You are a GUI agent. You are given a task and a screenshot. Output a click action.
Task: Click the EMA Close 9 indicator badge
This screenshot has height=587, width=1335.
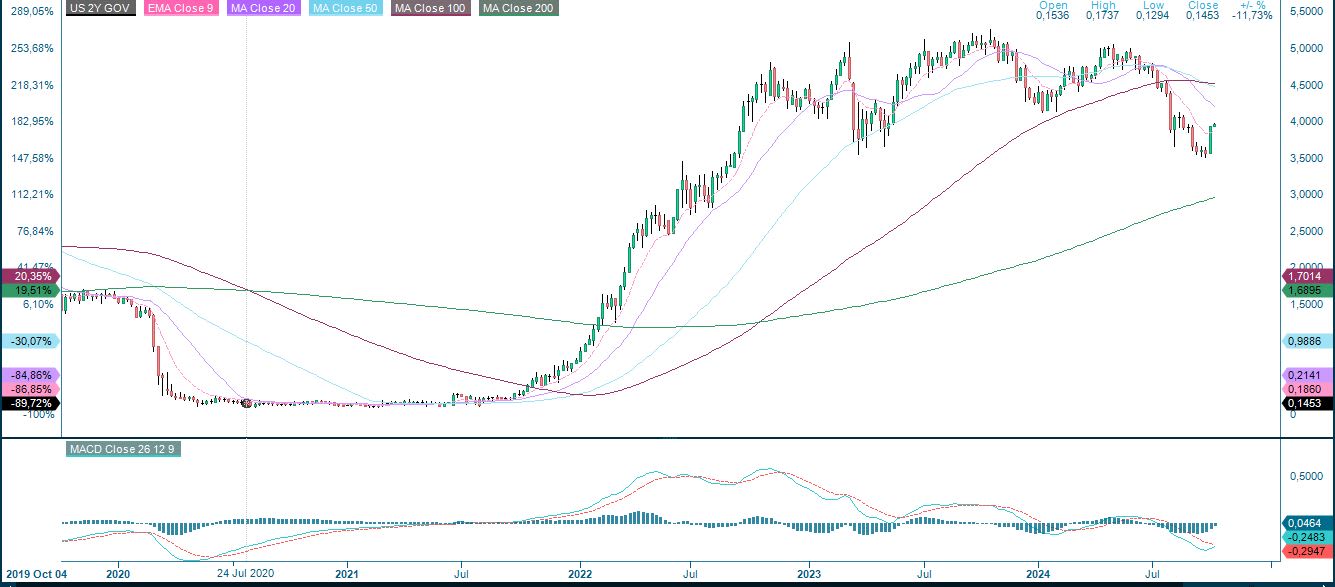click(x=181, y=9)
